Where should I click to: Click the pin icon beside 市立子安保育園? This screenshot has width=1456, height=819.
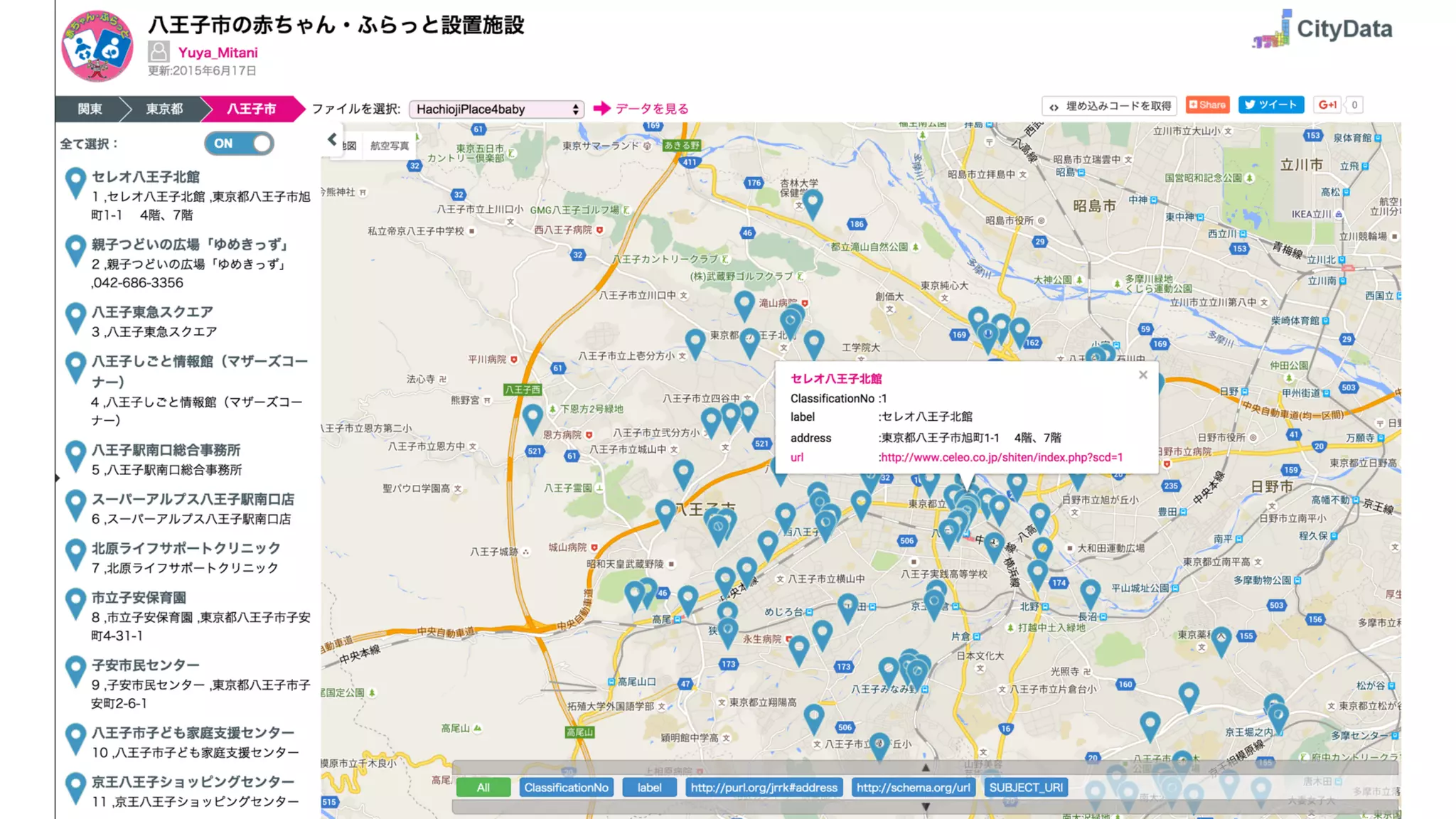click(75, 604)
